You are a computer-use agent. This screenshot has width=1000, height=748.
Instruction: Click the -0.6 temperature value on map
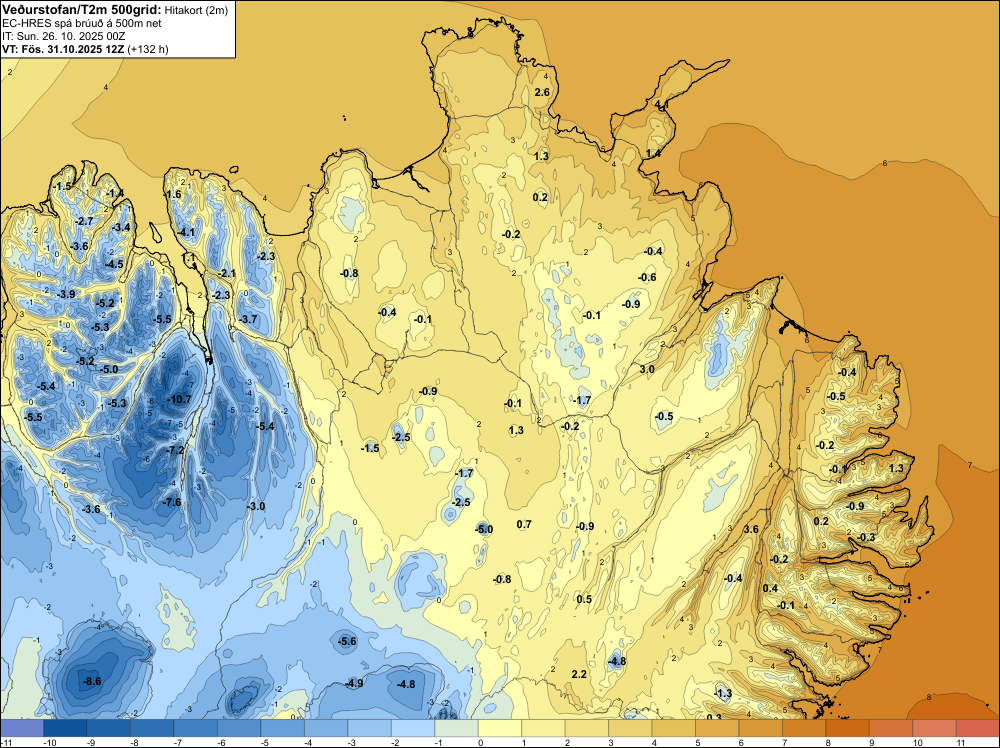[647, 277]
